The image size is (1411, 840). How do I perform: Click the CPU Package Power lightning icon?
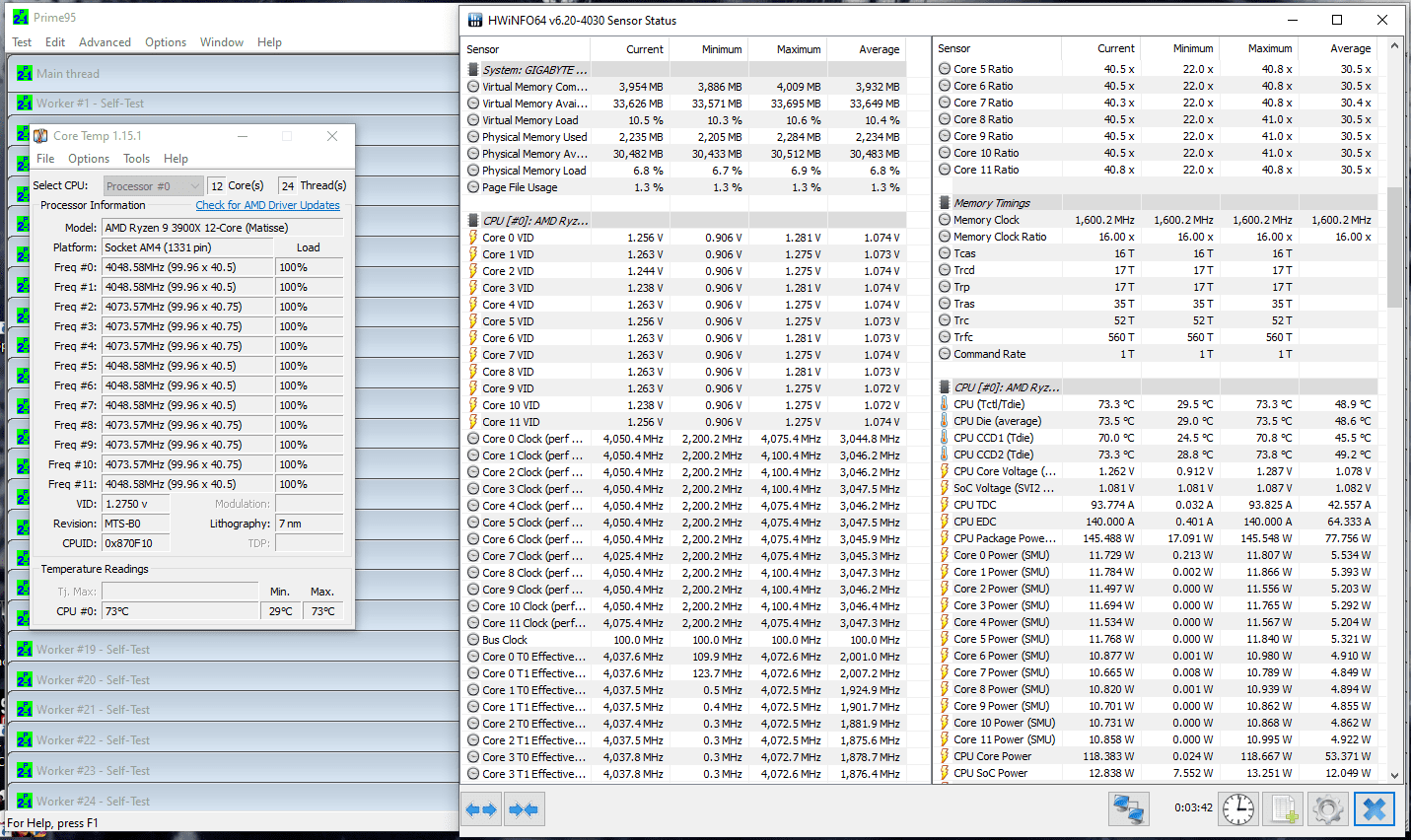945,538
